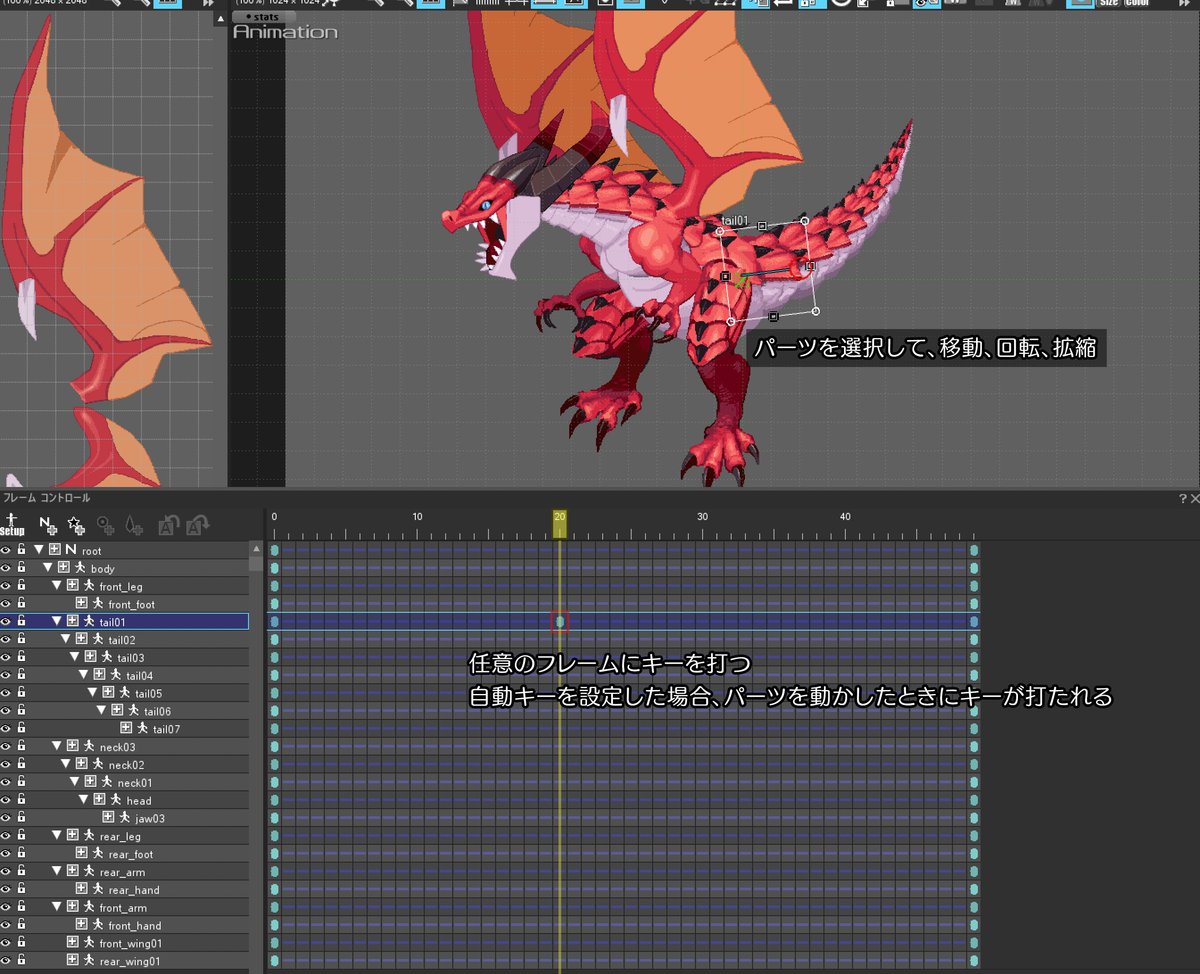
Task: Click the frame 20 playhead marker
Action: 560,523
